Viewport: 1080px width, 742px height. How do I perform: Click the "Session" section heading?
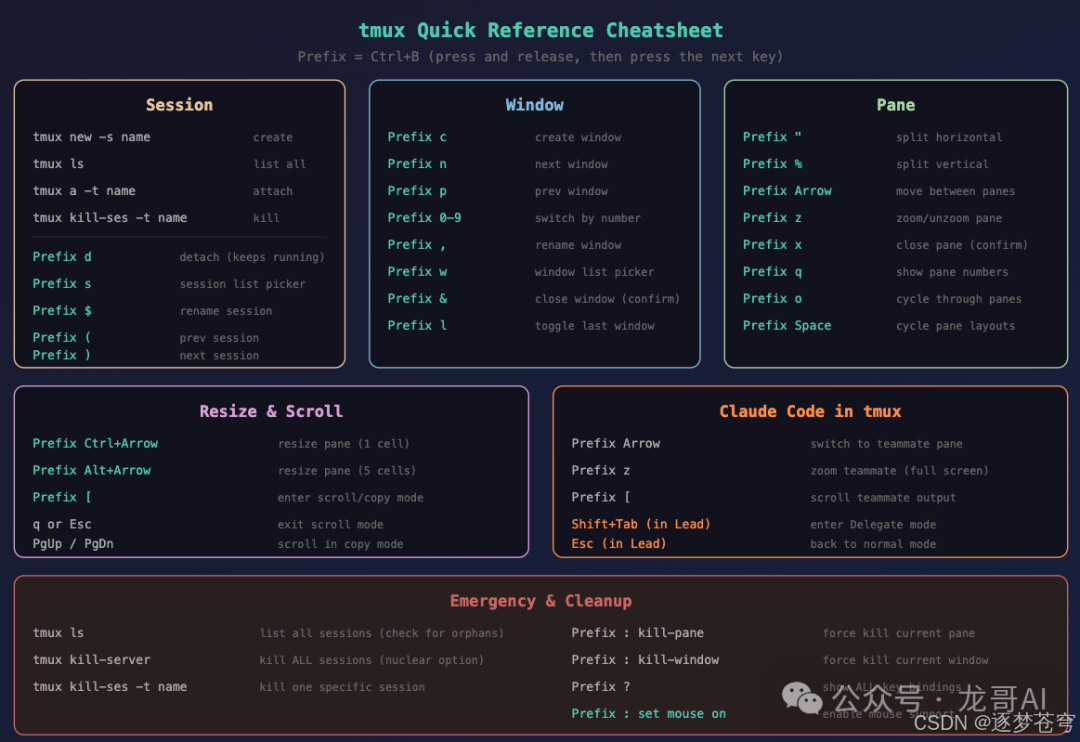point(179,105)
